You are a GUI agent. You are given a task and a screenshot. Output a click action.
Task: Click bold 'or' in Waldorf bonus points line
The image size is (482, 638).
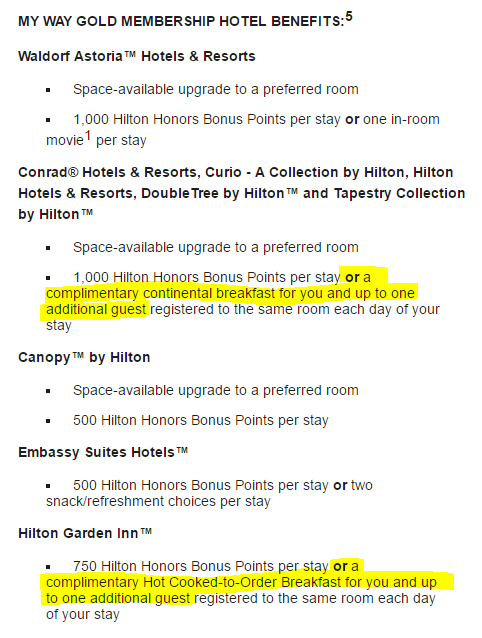click(x=352, y=119)
